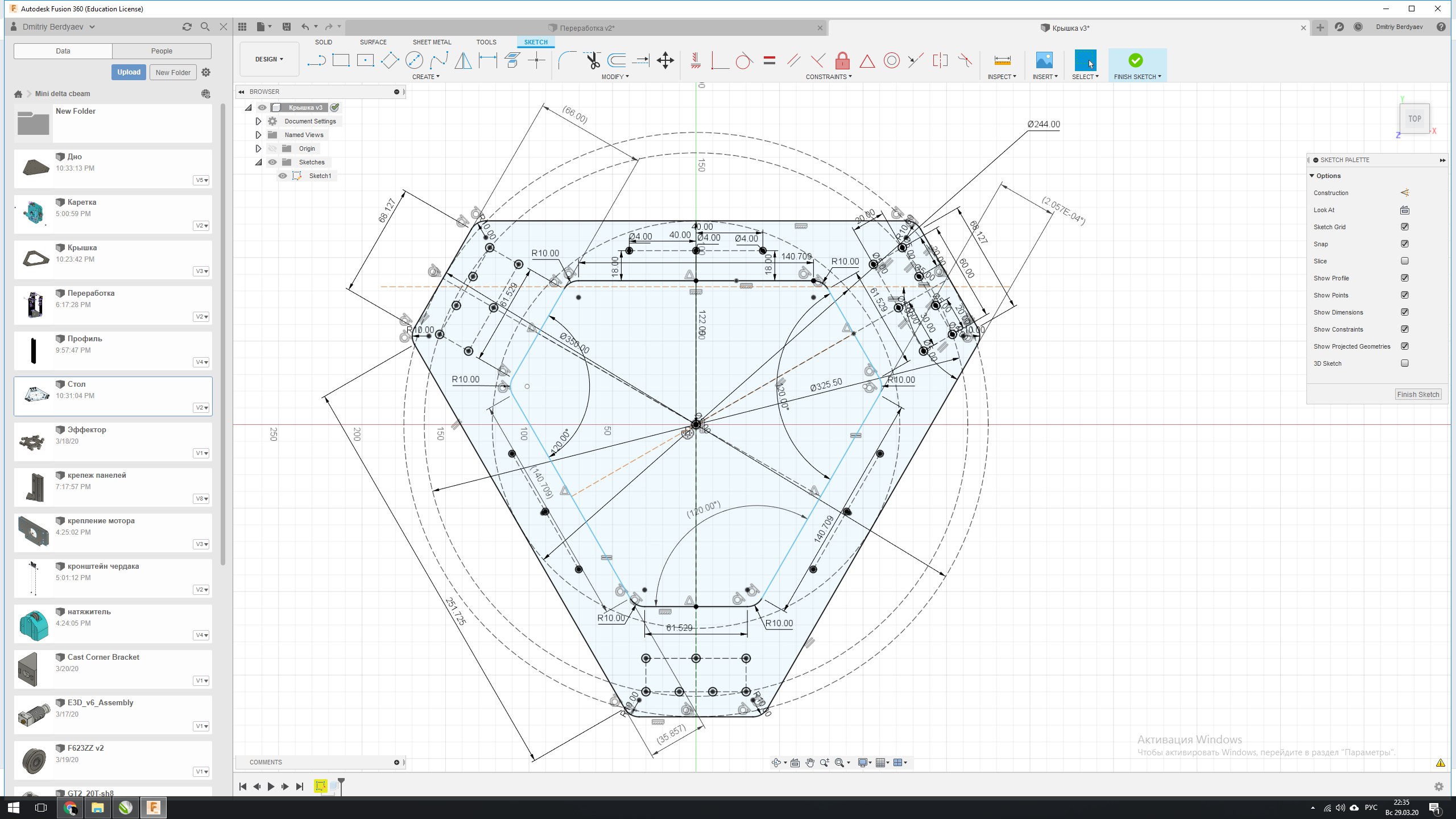
Task: Hide Sketch1 with its eye icon
Action: coord(283,176)
